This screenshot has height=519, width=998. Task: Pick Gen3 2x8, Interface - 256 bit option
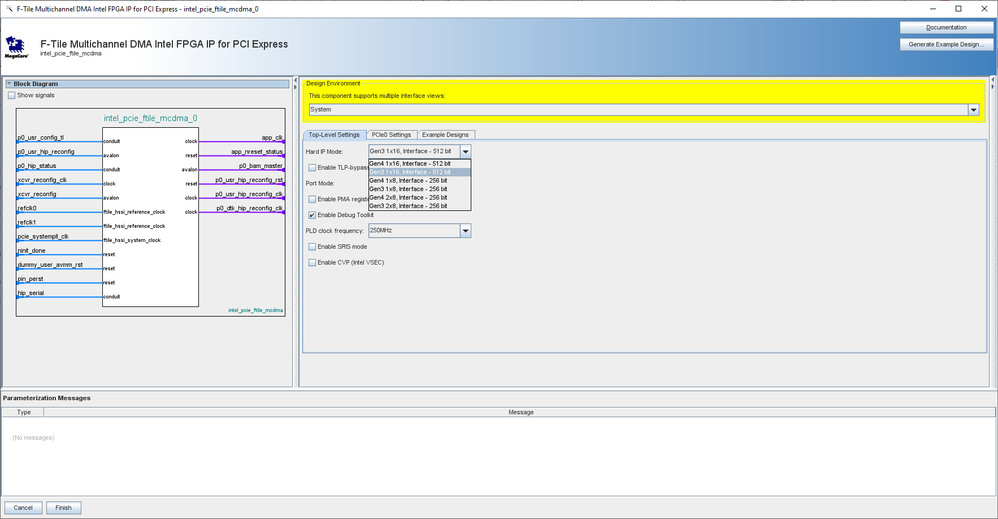pos(409,206)
